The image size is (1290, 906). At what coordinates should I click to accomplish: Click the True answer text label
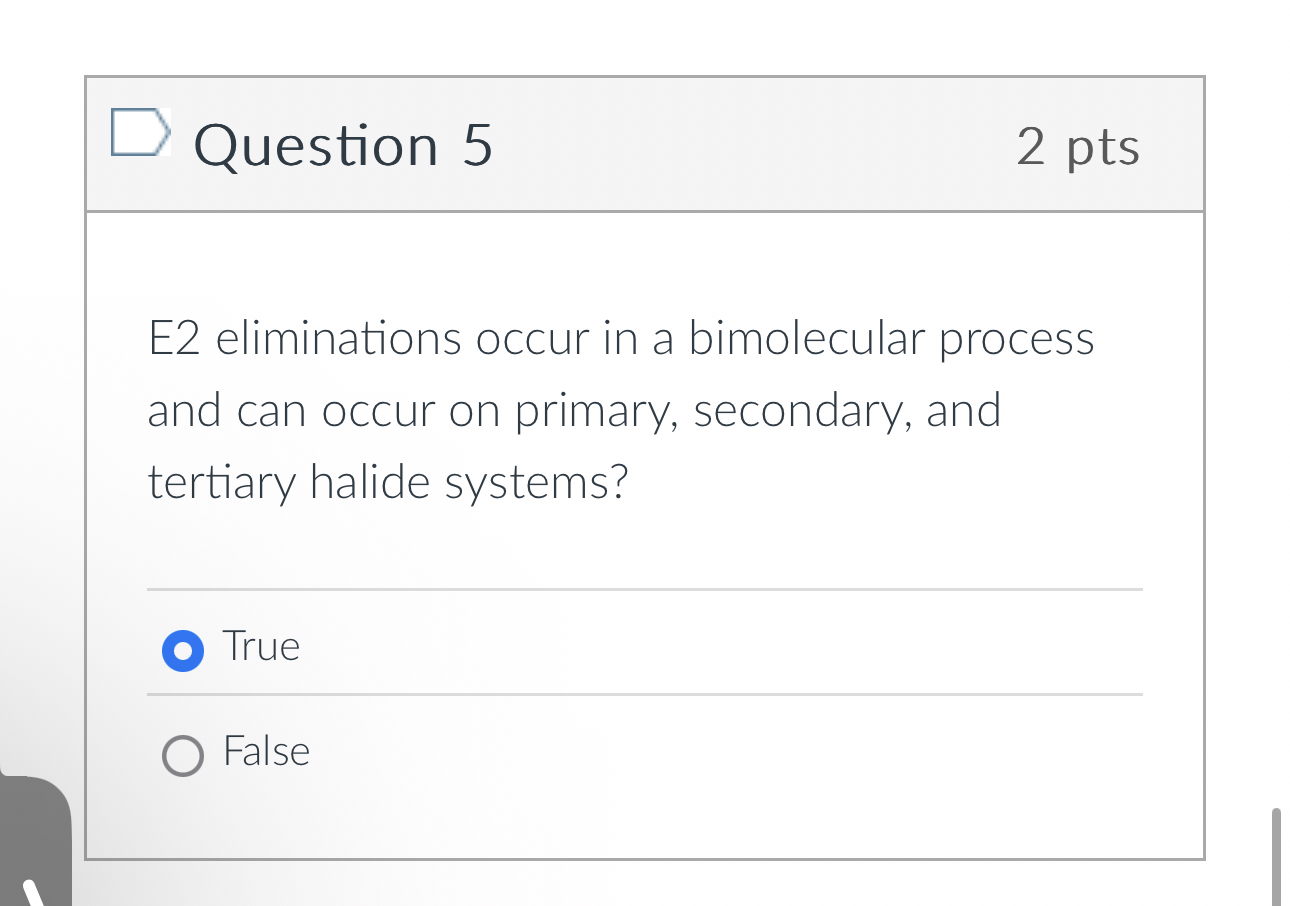pyautogui.click(x=260, y=647)
